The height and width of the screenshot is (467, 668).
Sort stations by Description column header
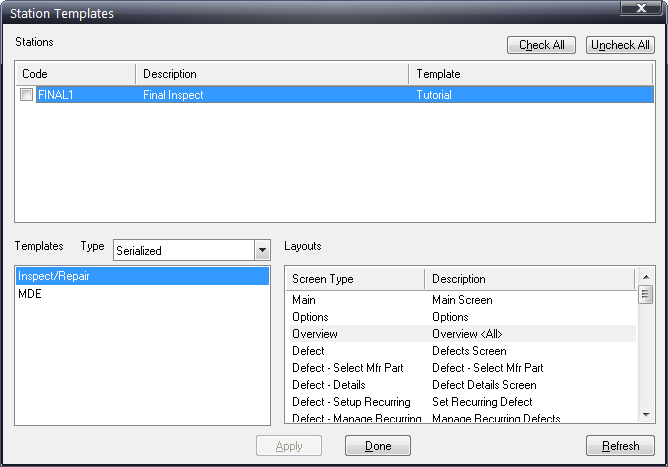[270, 74]
